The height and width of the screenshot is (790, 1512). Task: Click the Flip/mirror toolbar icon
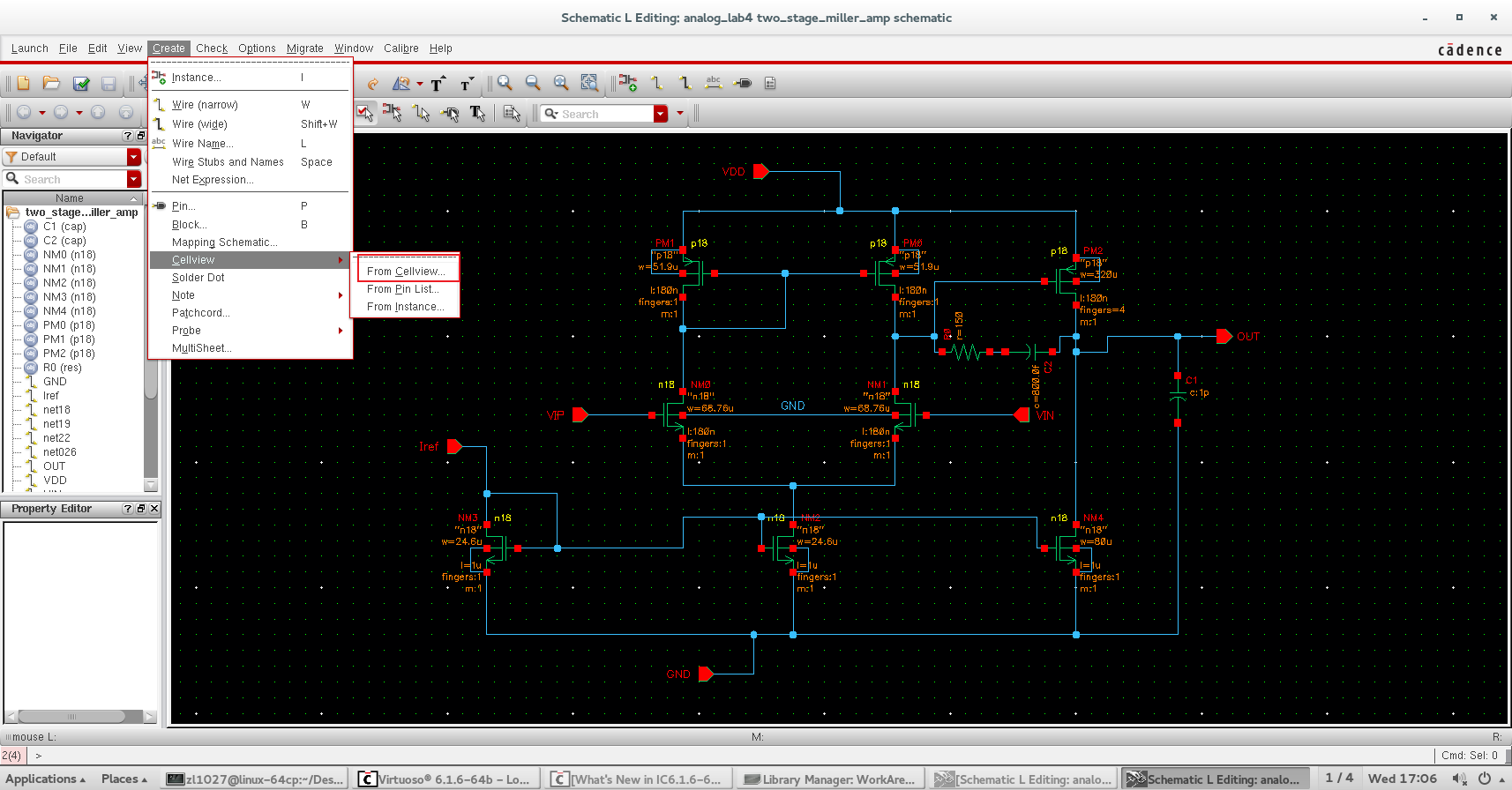401,84
